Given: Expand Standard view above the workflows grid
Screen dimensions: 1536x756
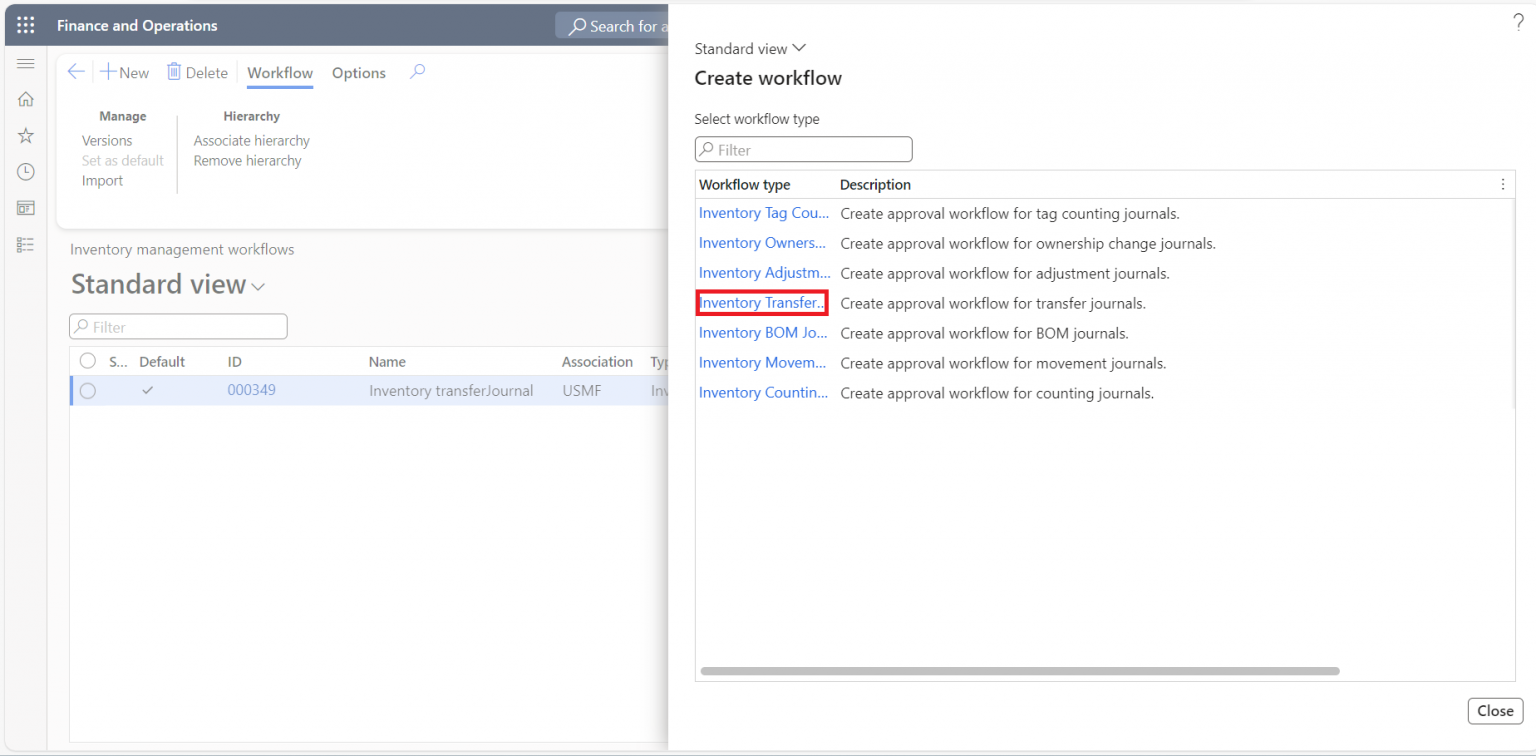Looking at the screenshot, I should (258, 285).
